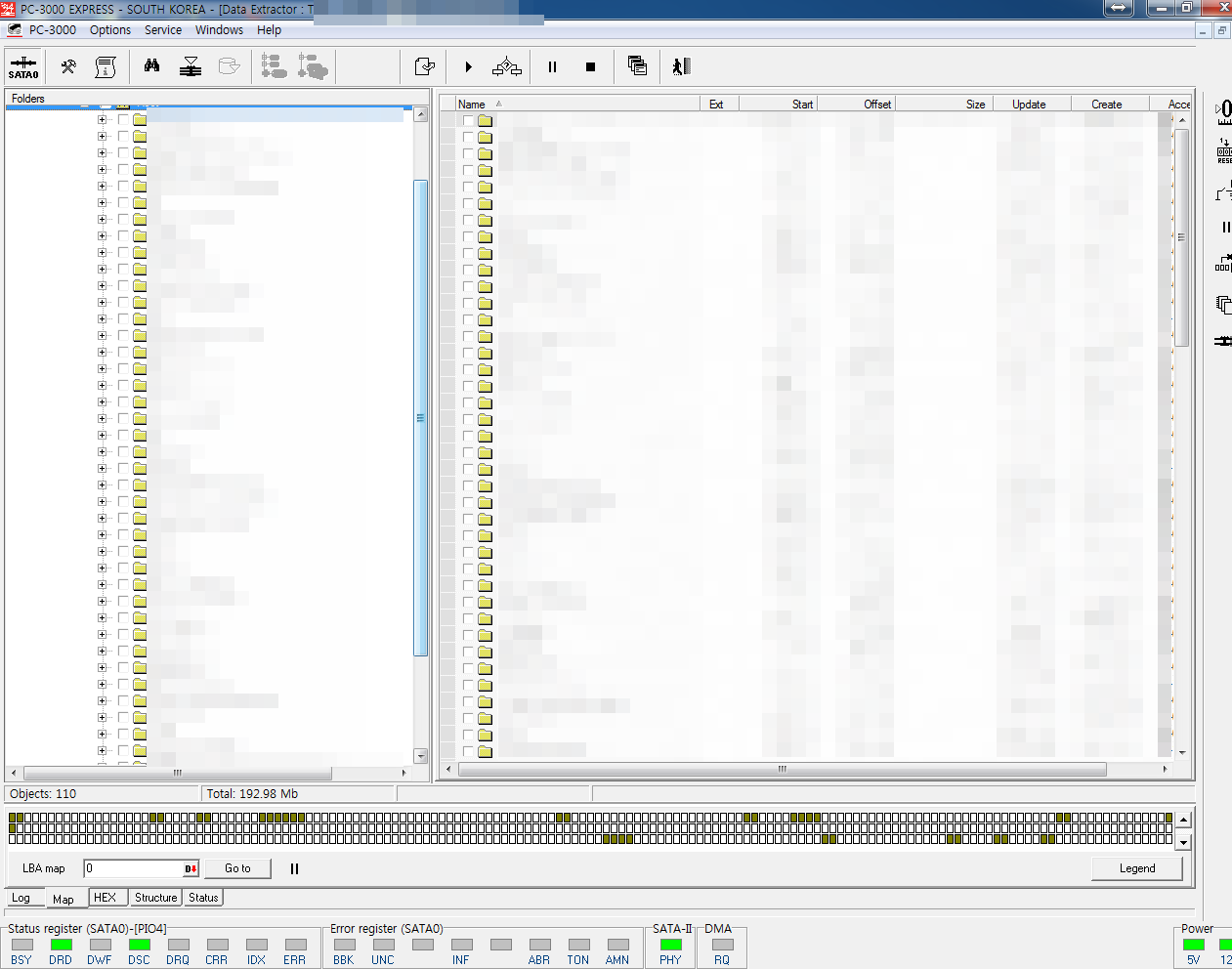Sort file list by Name column
The width and height of the screenshot is (1232, 969).
(x=577, y=104)
